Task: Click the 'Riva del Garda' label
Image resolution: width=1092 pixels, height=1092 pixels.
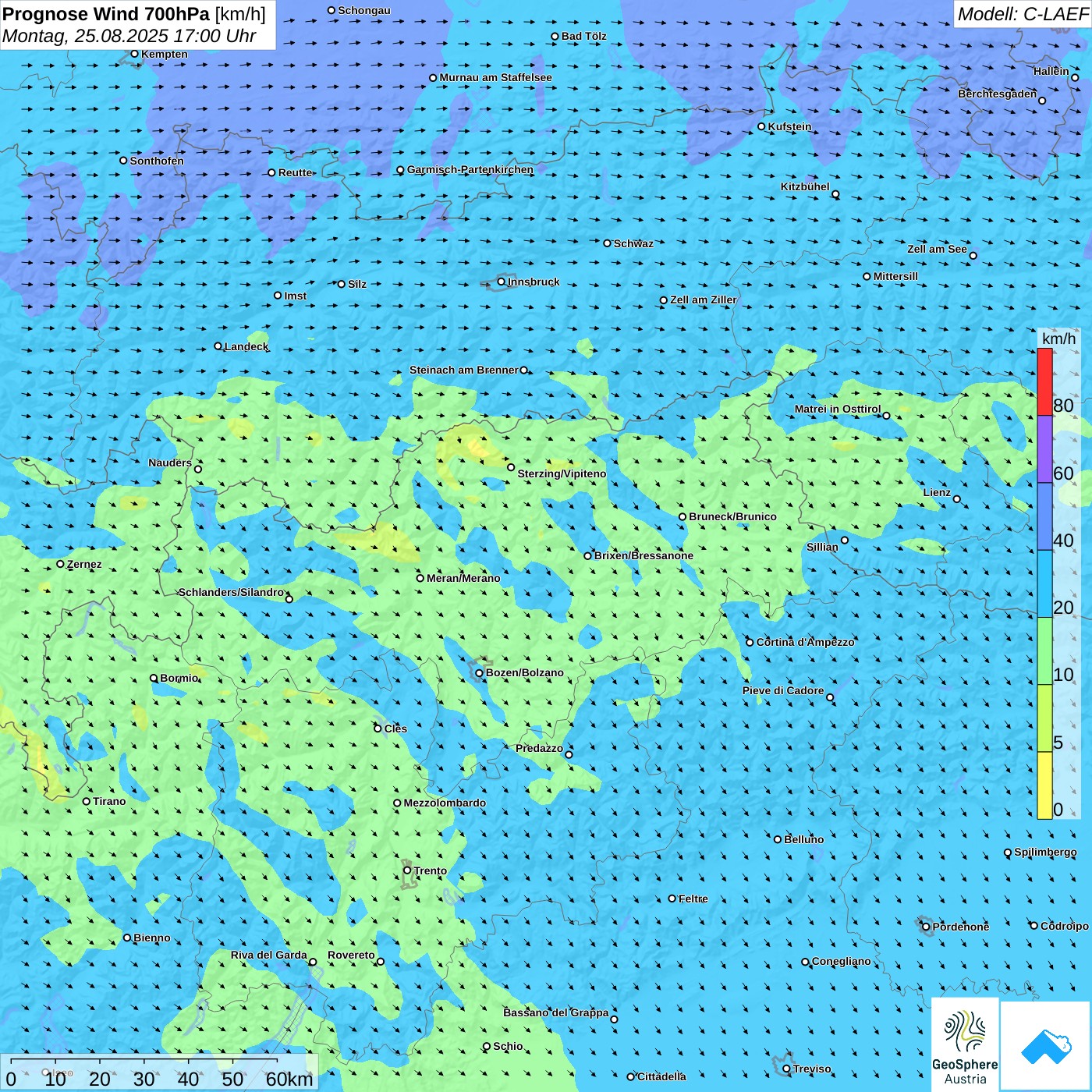Action: (269, 955)
